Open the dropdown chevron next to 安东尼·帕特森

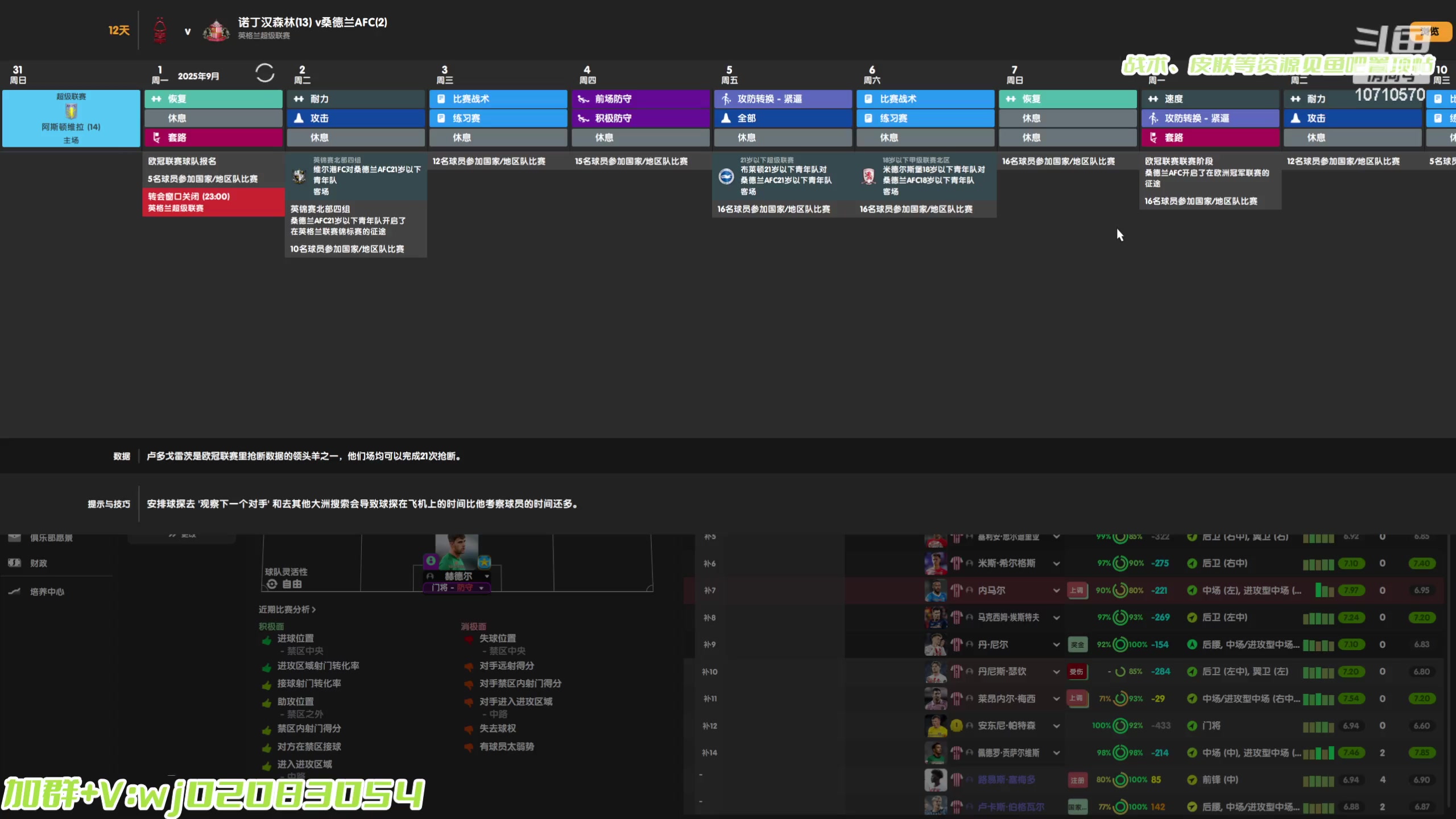(x=1056, y=726)
